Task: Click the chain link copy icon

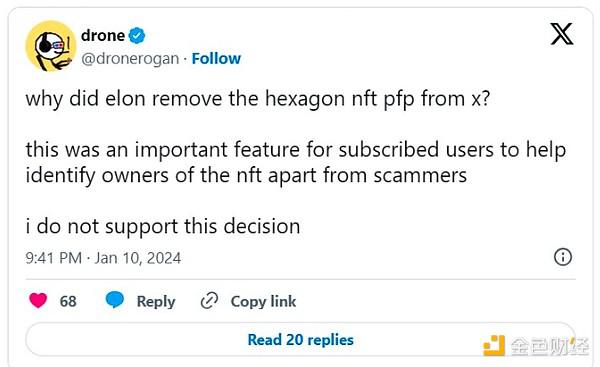Action: pyautogui.click(x=209, y=301)
